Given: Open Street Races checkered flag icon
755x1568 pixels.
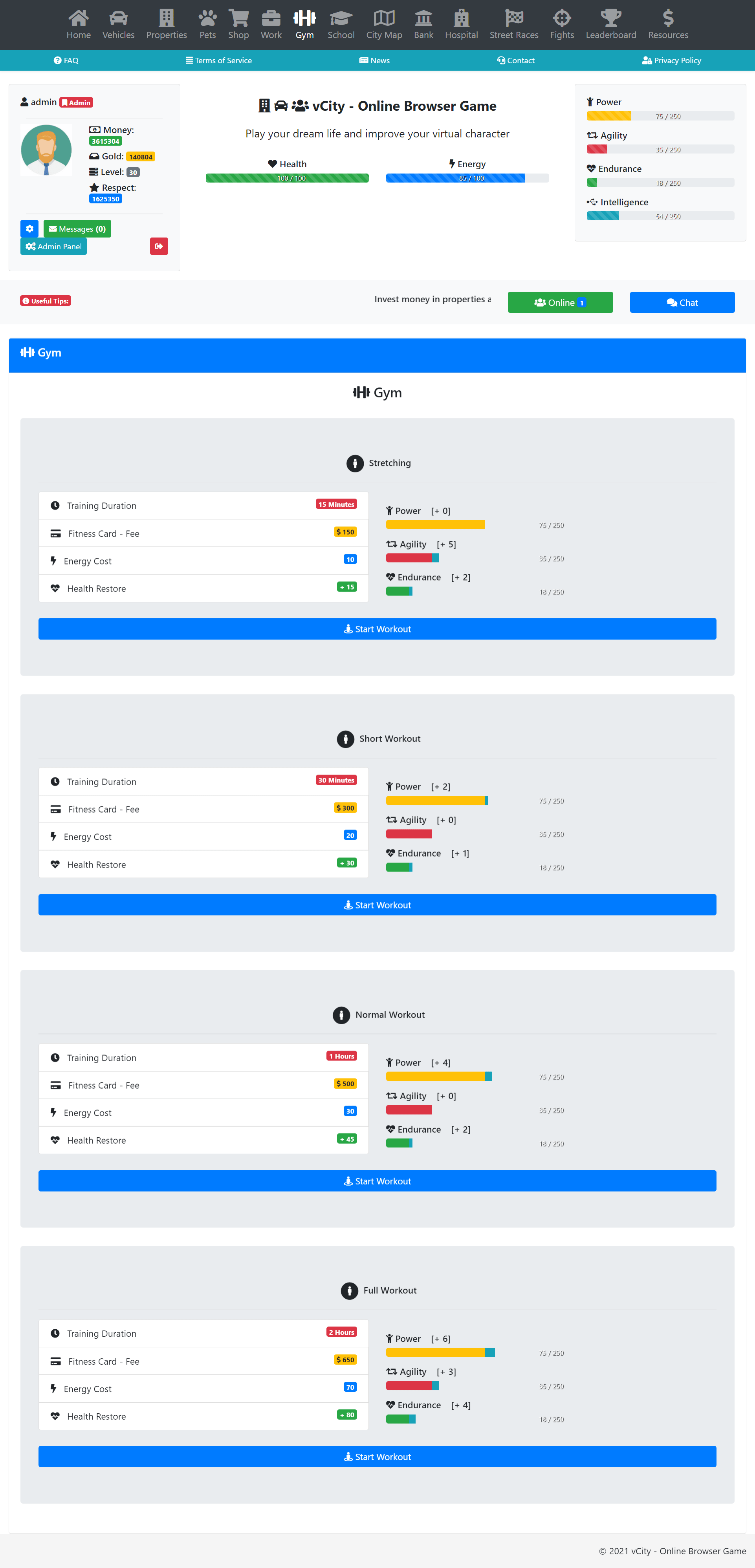Looking at the screenshot, I should (x=514, y=18).
